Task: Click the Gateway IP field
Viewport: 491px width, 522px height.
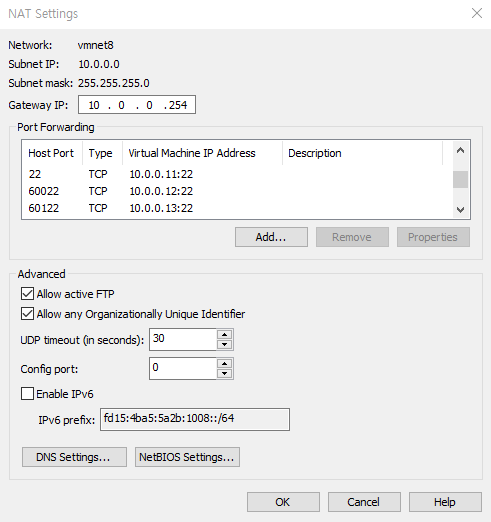Action: point(137,105)
